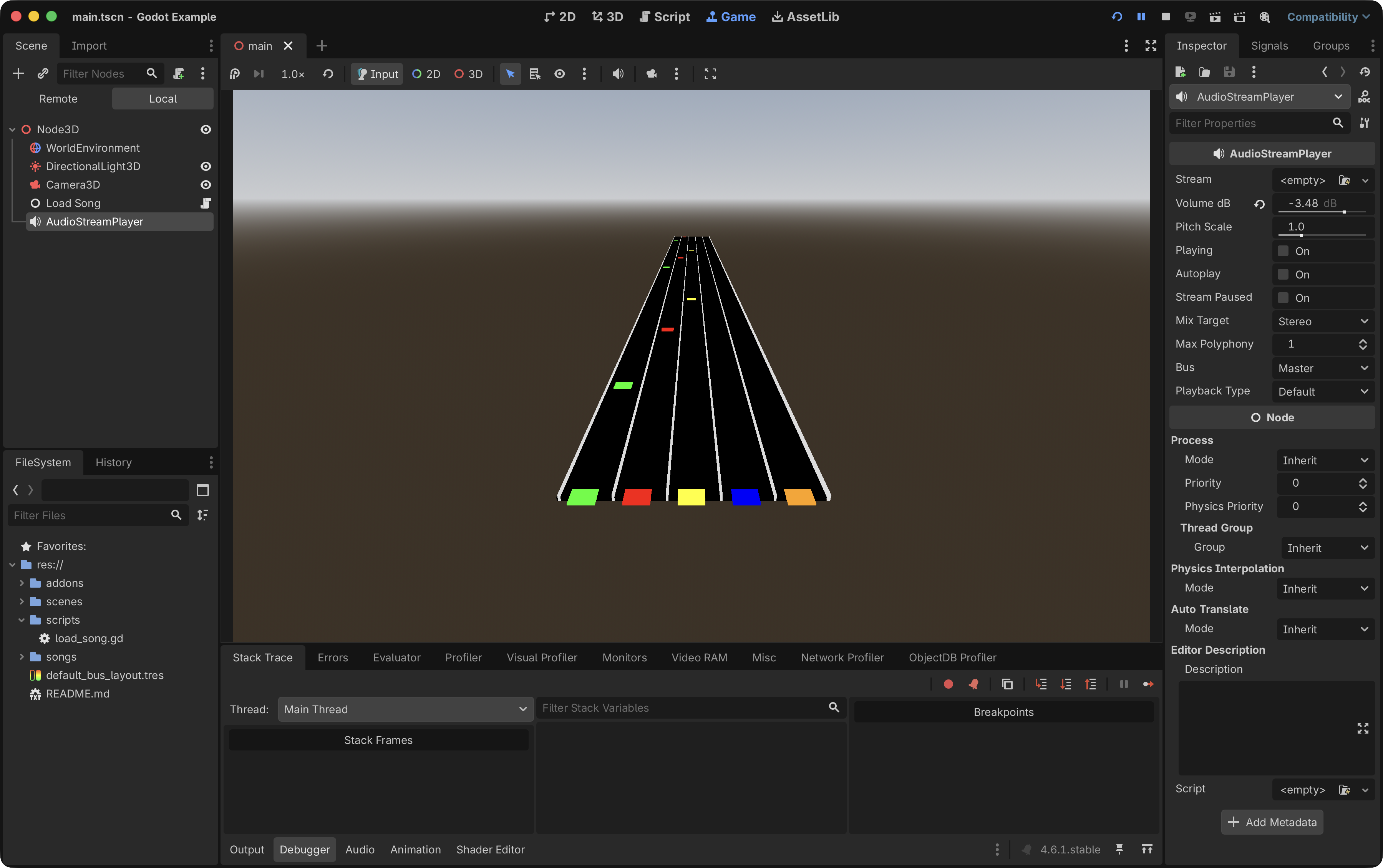The width and height of the screenshot is (1383, 868).
Task: Open the Mix Target Stereo dropdown
Action: click(x=1323, y=321)
